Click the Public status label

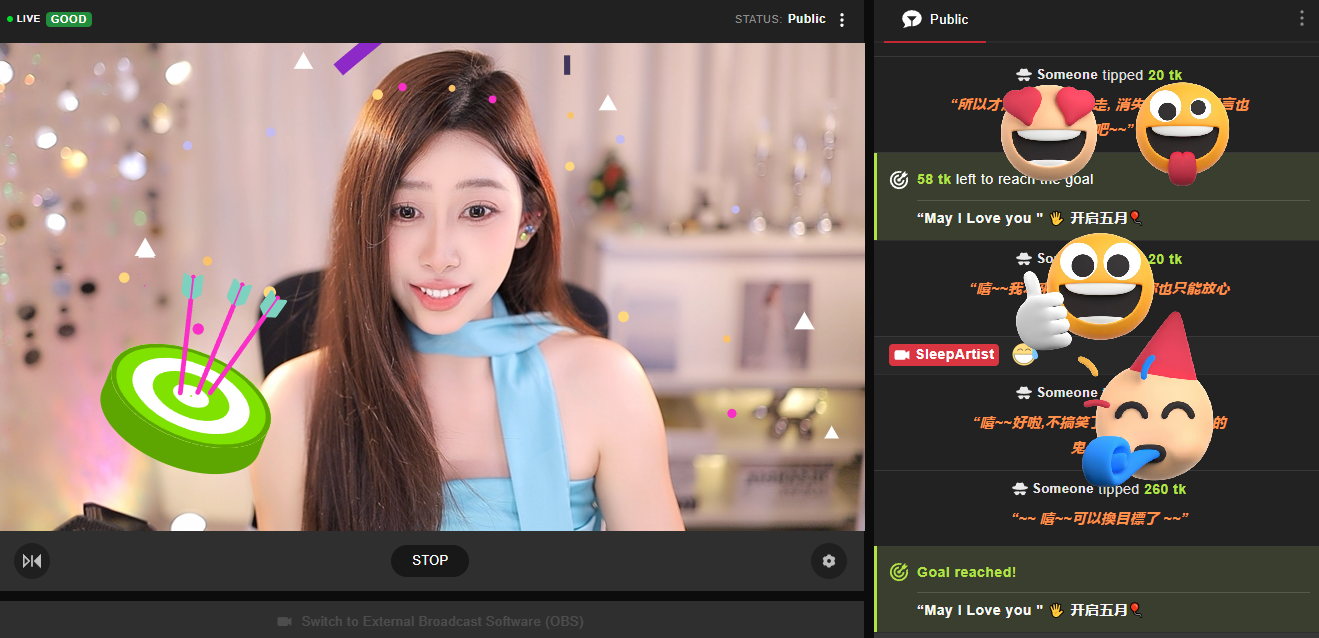[806, 19]
